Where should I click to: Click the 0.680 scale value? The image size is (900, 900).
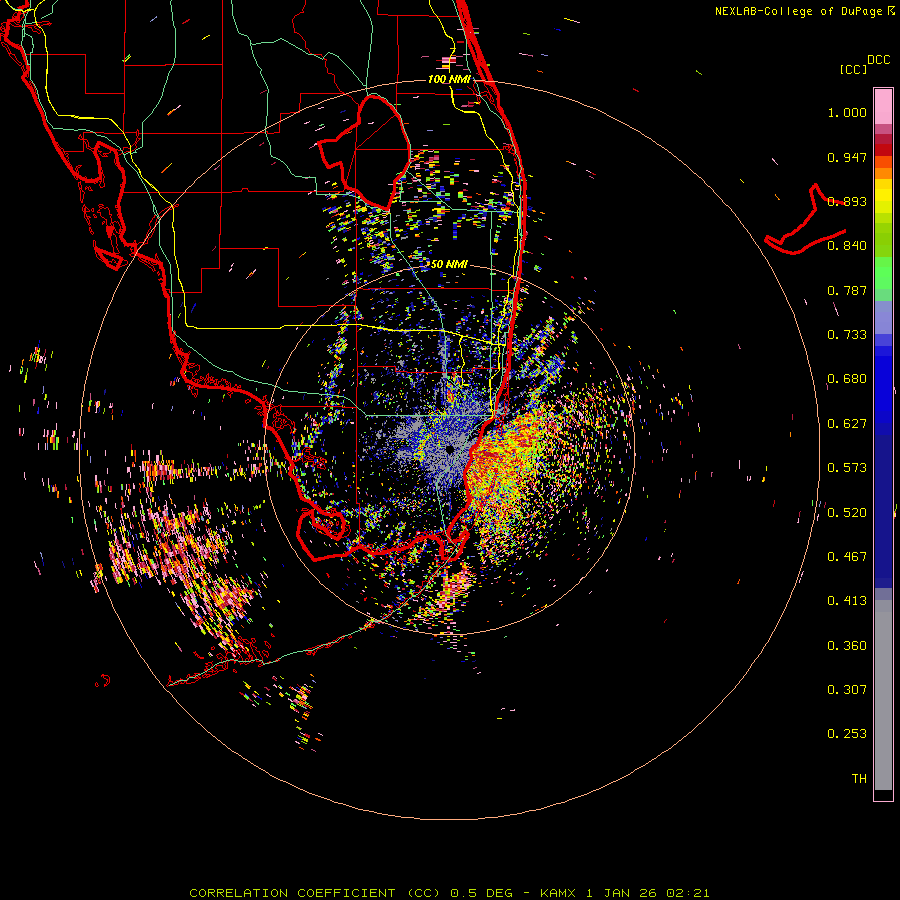click(847, 379)
